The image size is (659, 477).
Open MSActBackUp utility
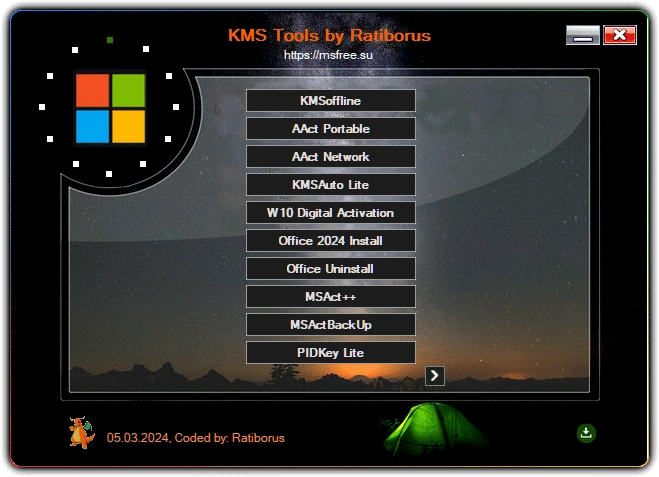[x=331, y=325]
